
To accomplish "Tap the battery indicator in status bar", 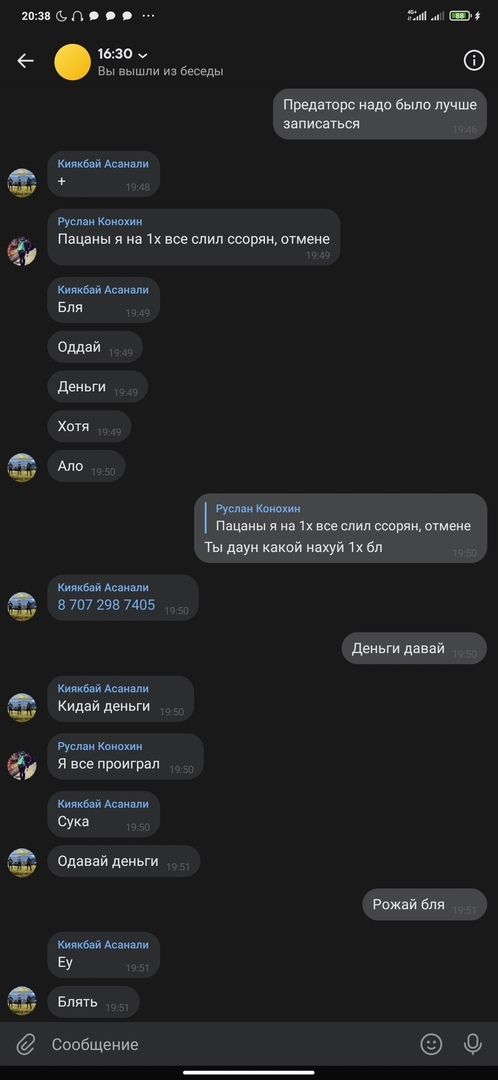I will point(459,16).
